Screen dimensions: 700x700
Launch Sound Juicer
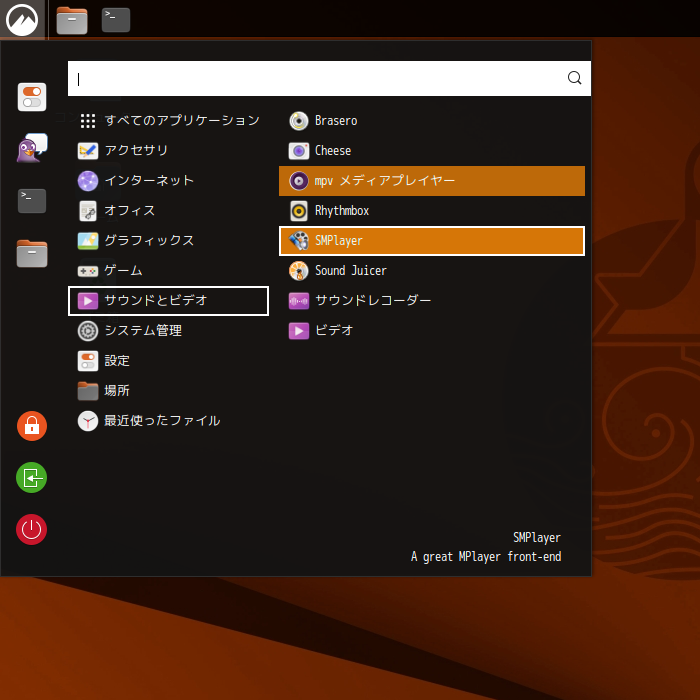pyautogui.click(x=432, y=271)
